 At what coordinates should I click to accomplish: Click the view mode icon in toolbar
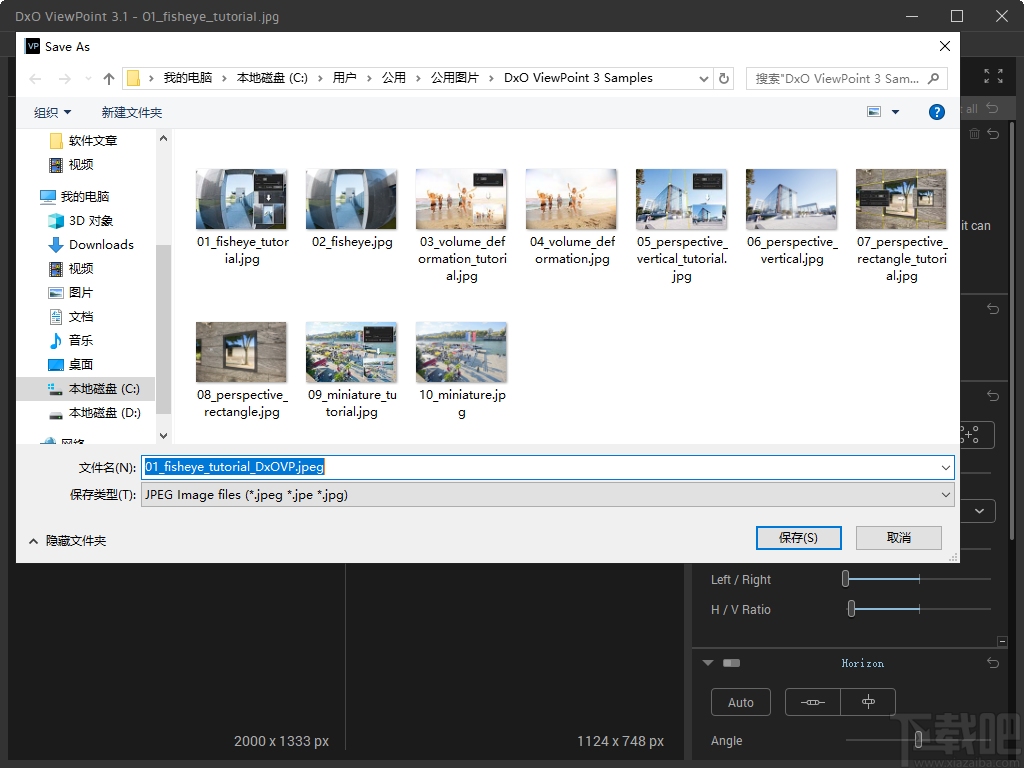[874, 112]
